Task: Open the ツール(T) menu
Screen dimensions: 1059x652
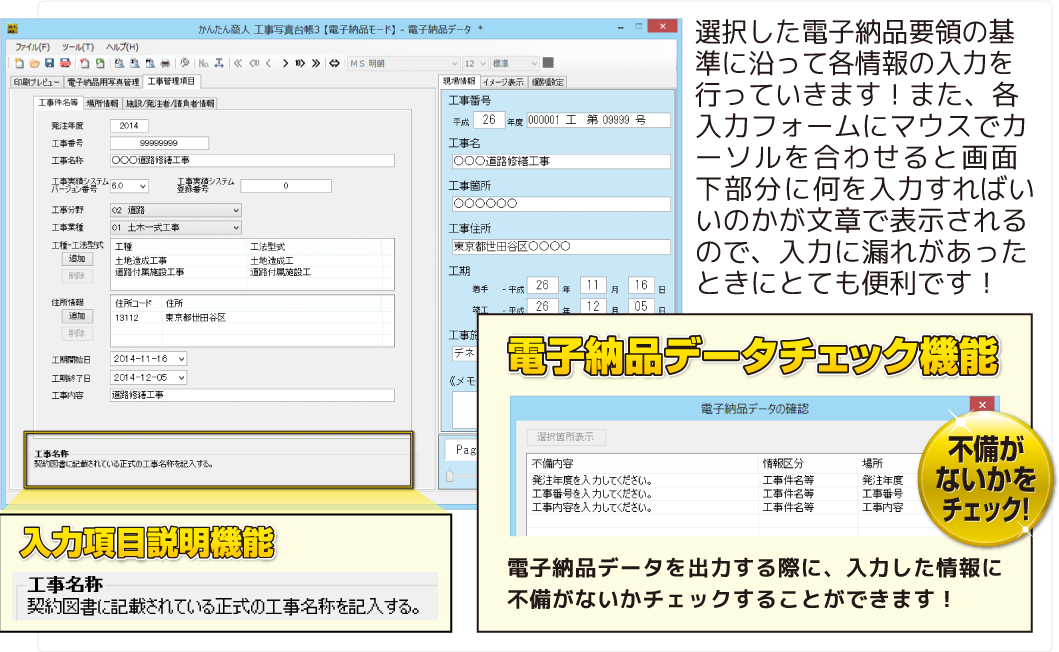Action: 78,47
